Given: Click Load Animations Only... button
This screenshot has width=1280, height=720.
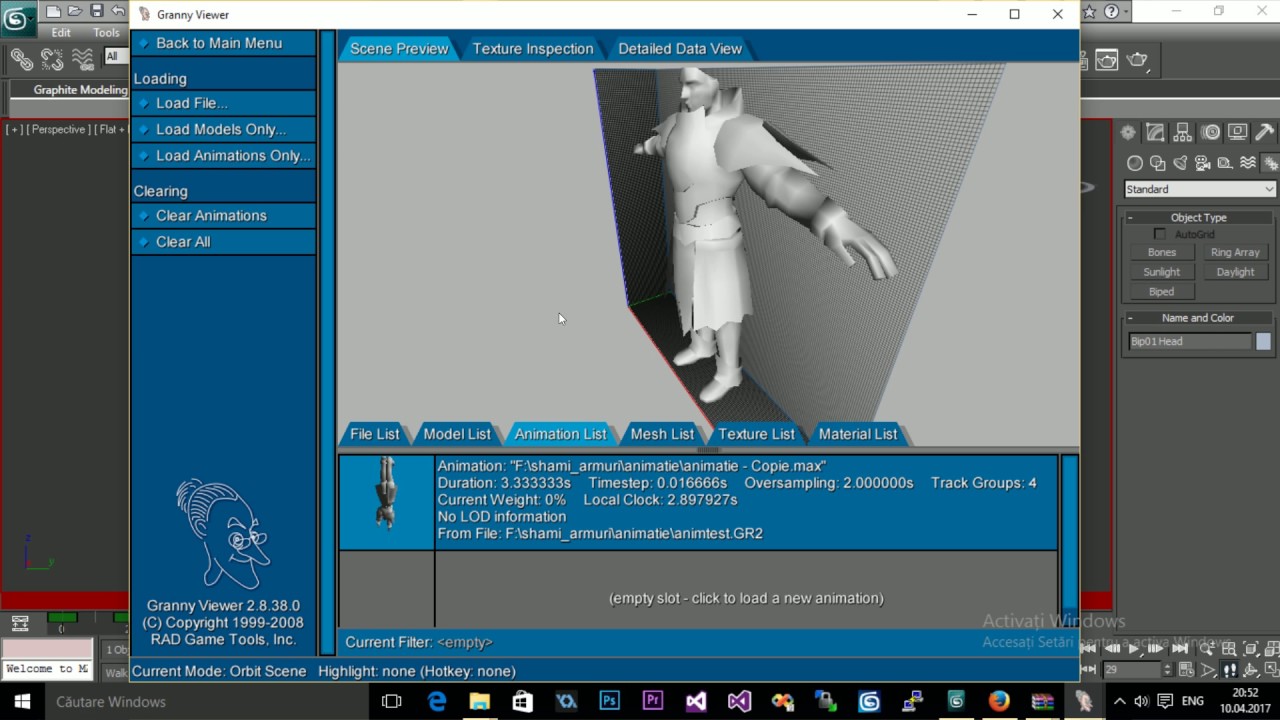Looking at the screenshot, I should (x=224, y=155).
